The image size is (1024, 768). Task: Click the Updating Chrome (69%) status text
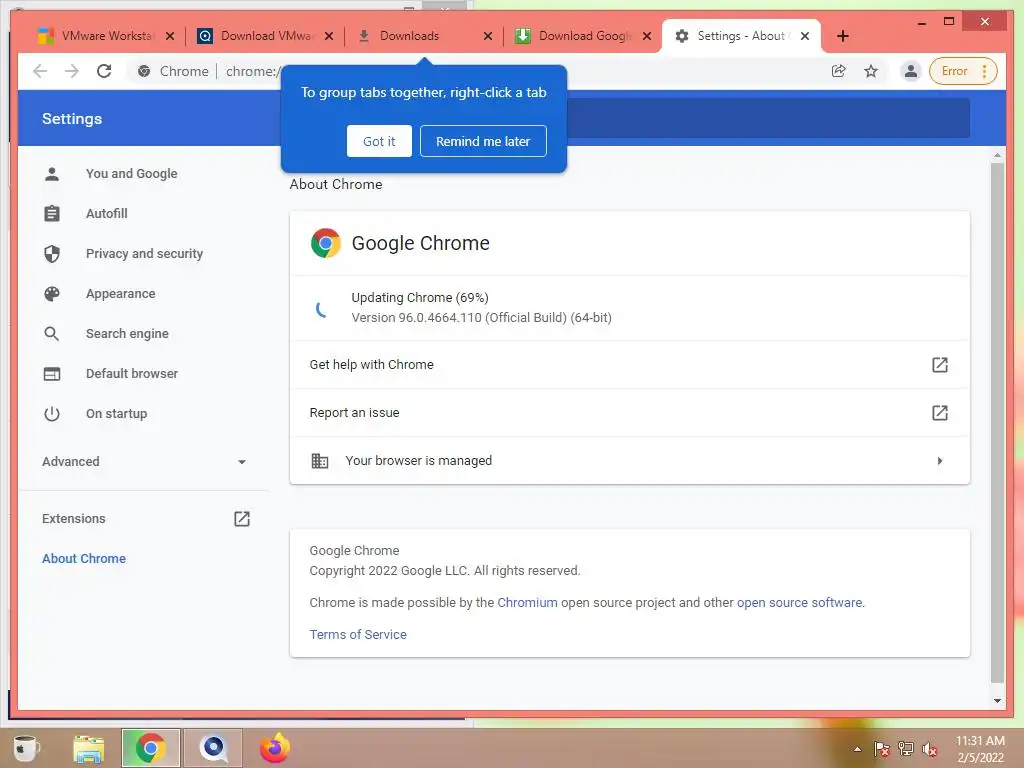tap(420, 297)
